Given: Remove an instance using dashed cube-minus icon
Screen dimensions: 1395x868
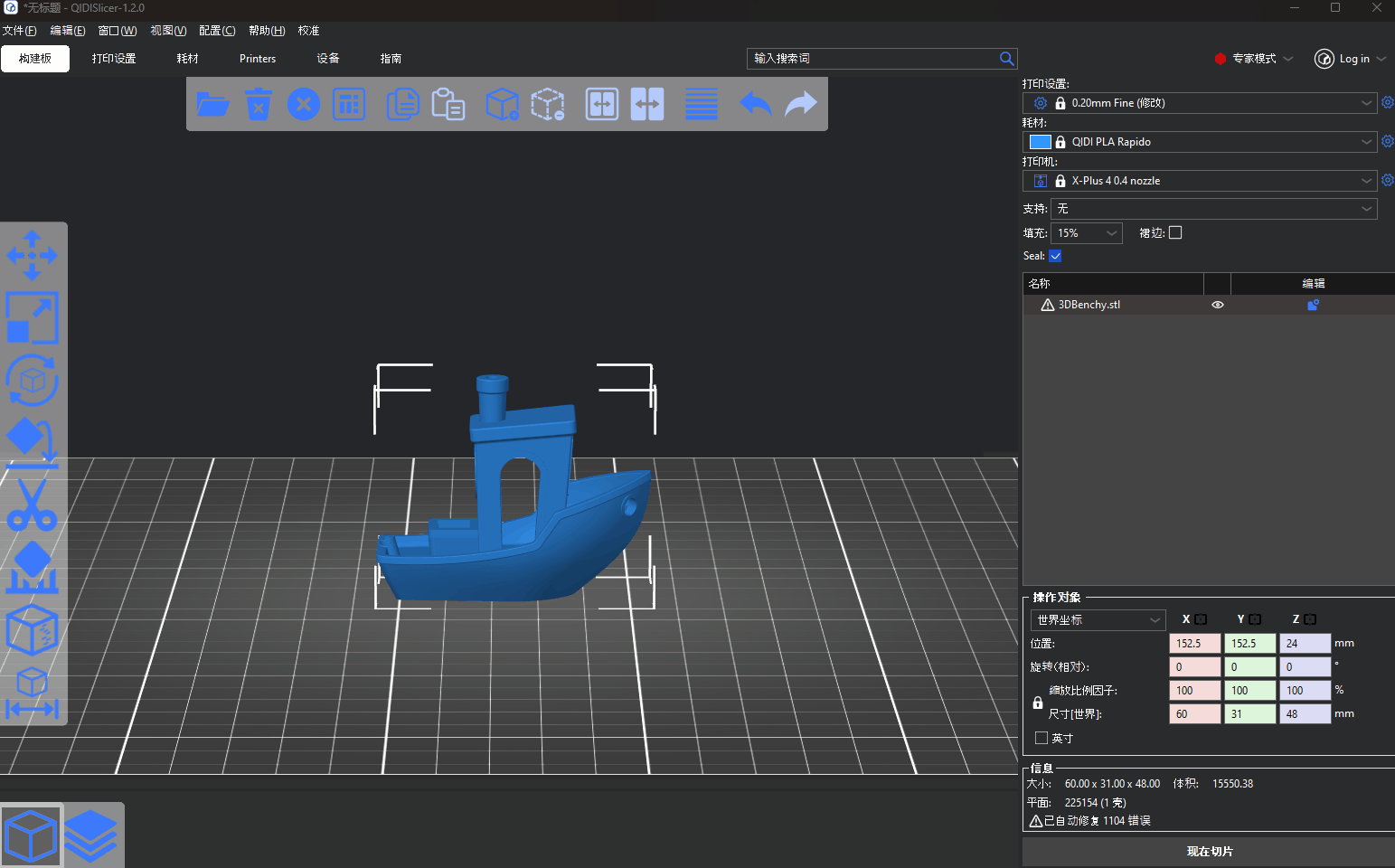Looking at the screenshot, I should click(x=548, y=104).
